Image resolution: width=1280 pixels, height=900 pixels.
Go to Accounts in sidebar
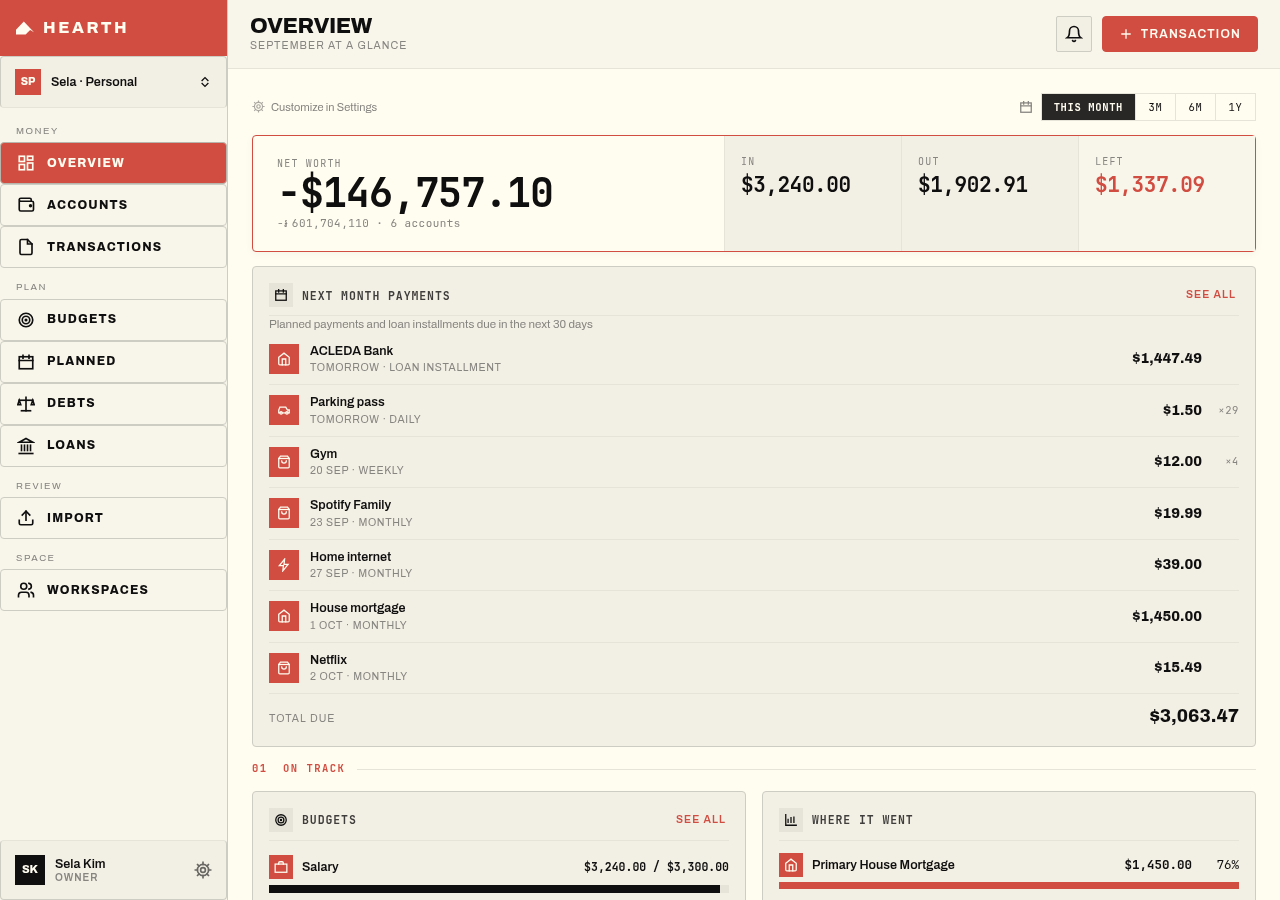pyautogui.click(x=114, y=205)
